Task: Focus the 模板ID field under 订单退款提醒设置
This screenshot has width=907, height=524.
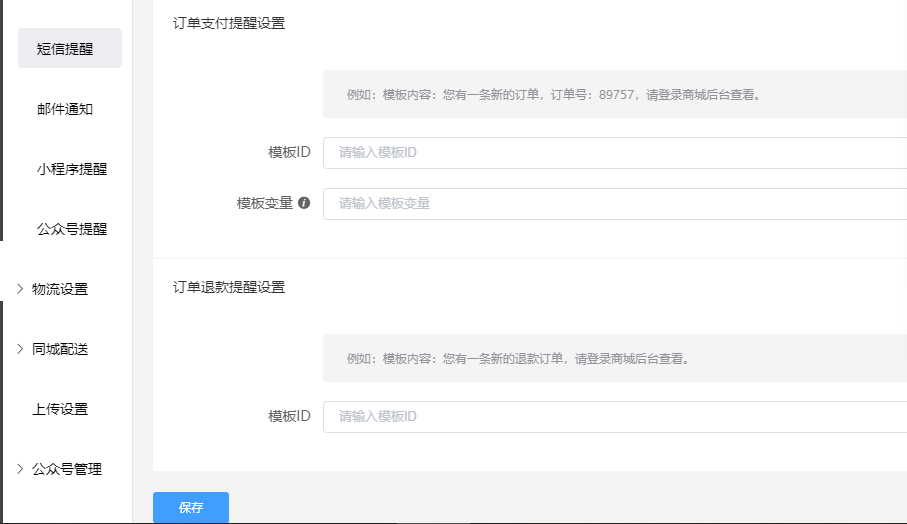Action: (x=615, y=417)
